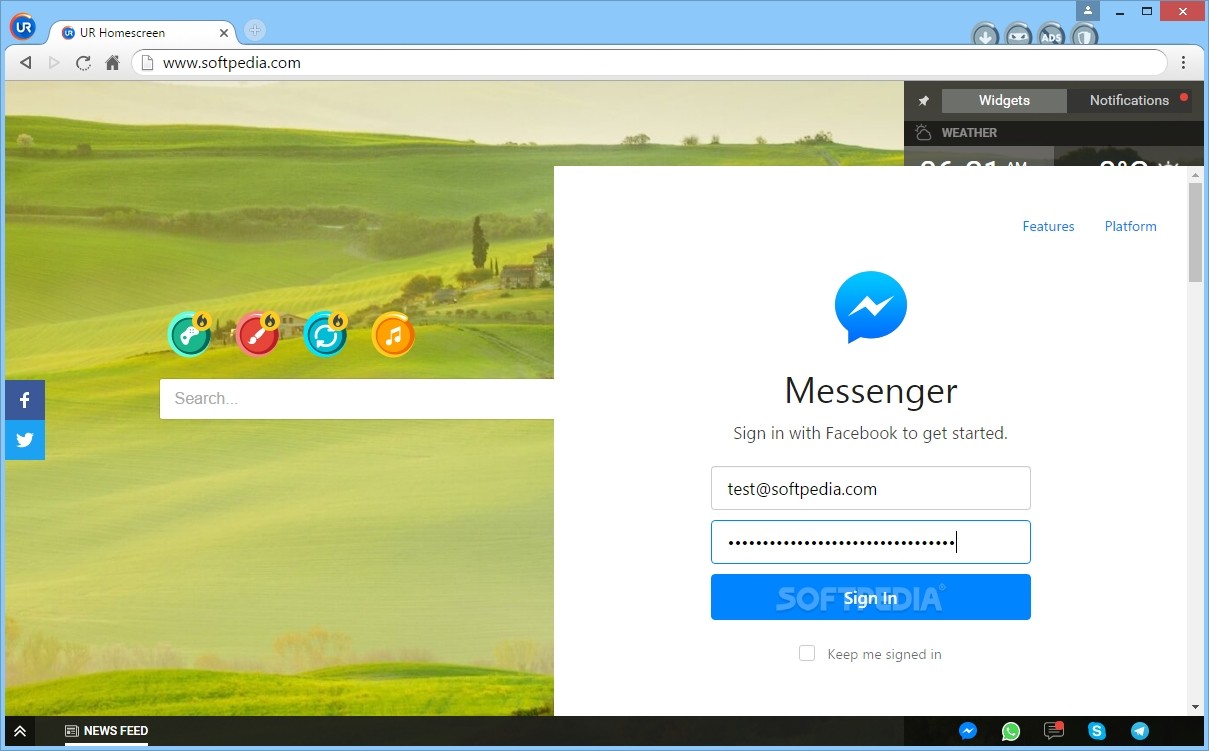Viewport: 1209px width, 751px height.
Task: Switch to the Widgets tab
Action: click(x=1004, y=100)
